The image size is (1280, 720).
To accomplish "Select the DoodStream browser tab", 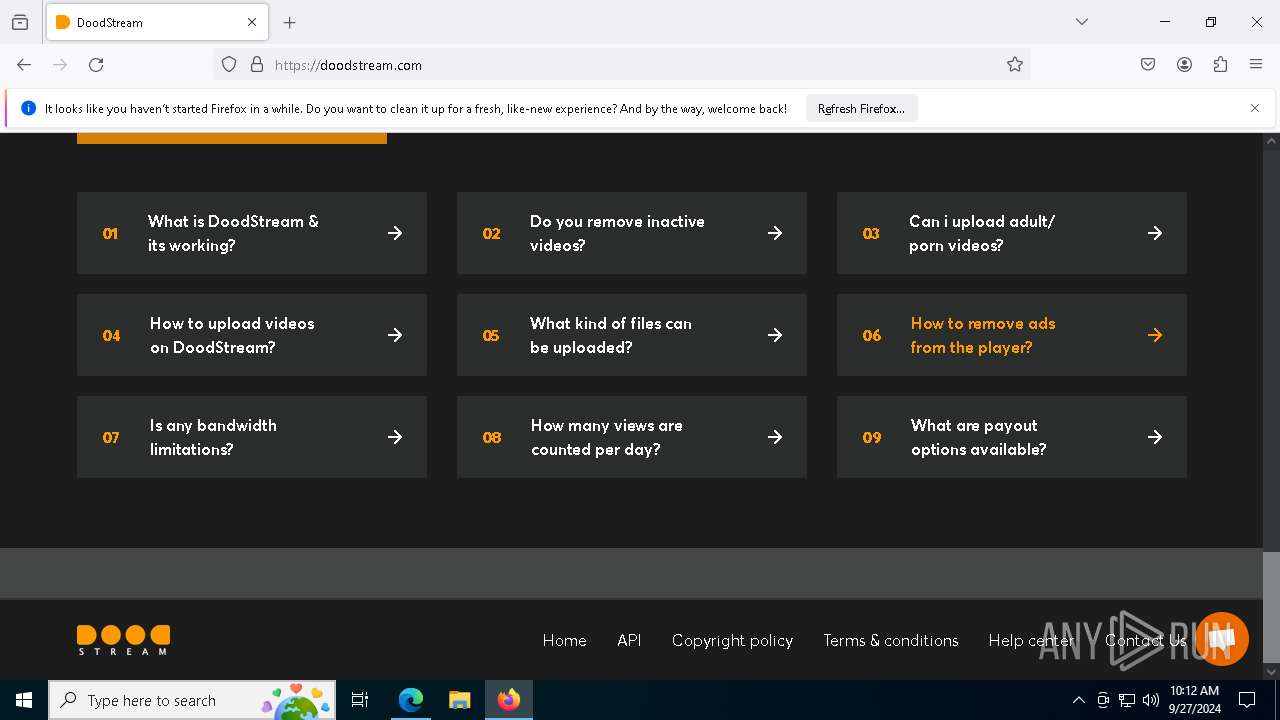I will coord(157,22).
